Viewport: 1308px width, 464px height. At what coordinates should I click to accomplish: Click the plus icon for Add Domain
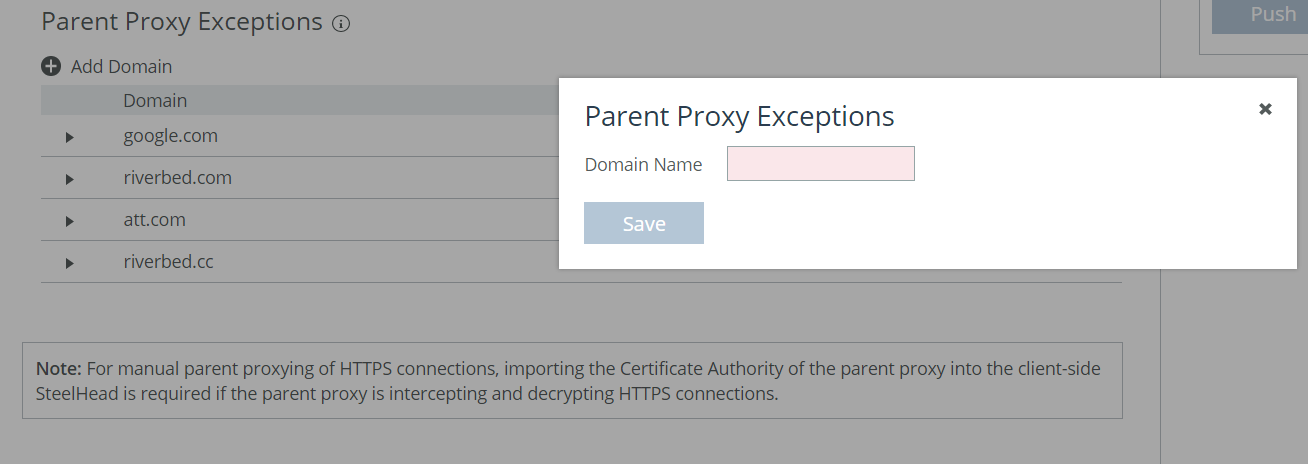pyautogui.click(x=51, y=67)
